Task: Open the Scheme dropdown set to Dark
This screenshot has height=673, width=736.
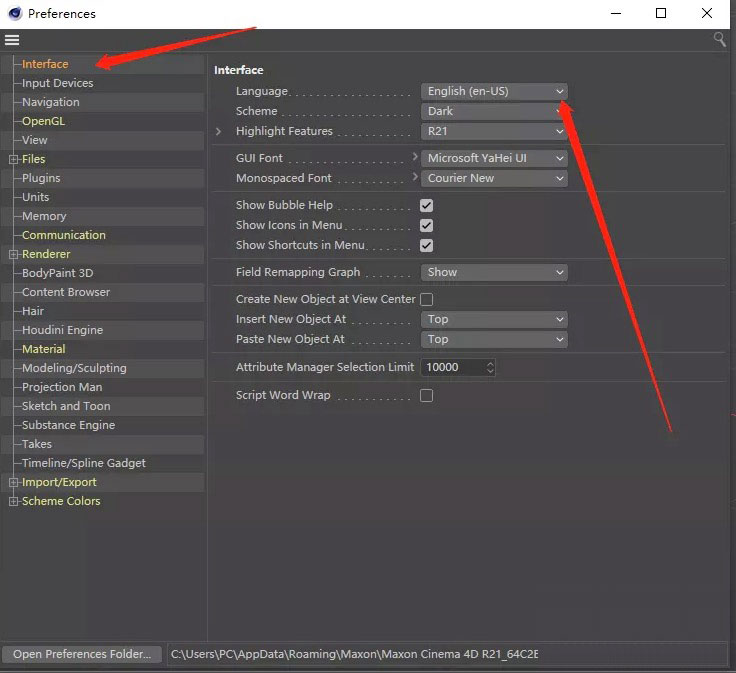Action: [494, 111]
